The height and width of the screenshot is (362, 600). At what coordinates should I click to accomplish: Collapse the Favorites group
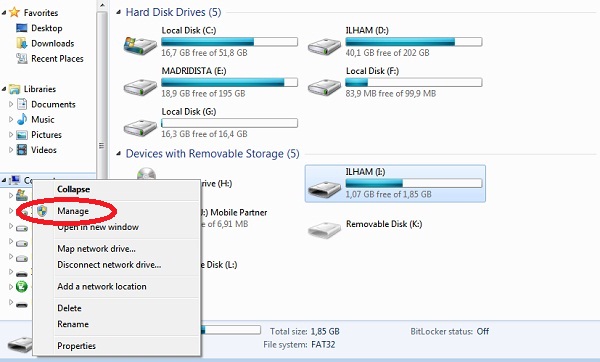pyautogui.click(x=4, y=13)
